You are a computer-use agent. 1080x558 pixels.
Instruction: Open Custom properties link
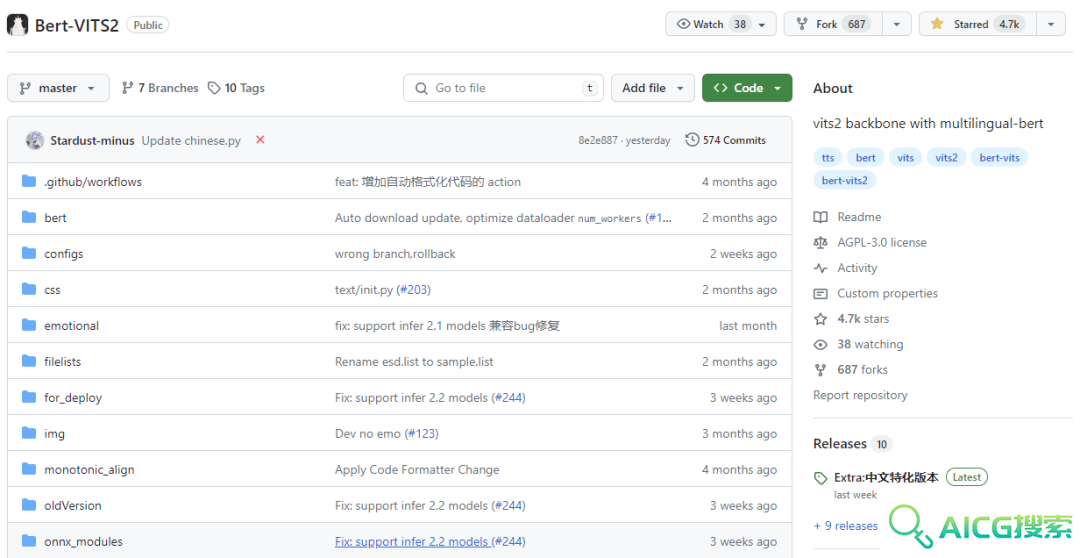(887, 293)
